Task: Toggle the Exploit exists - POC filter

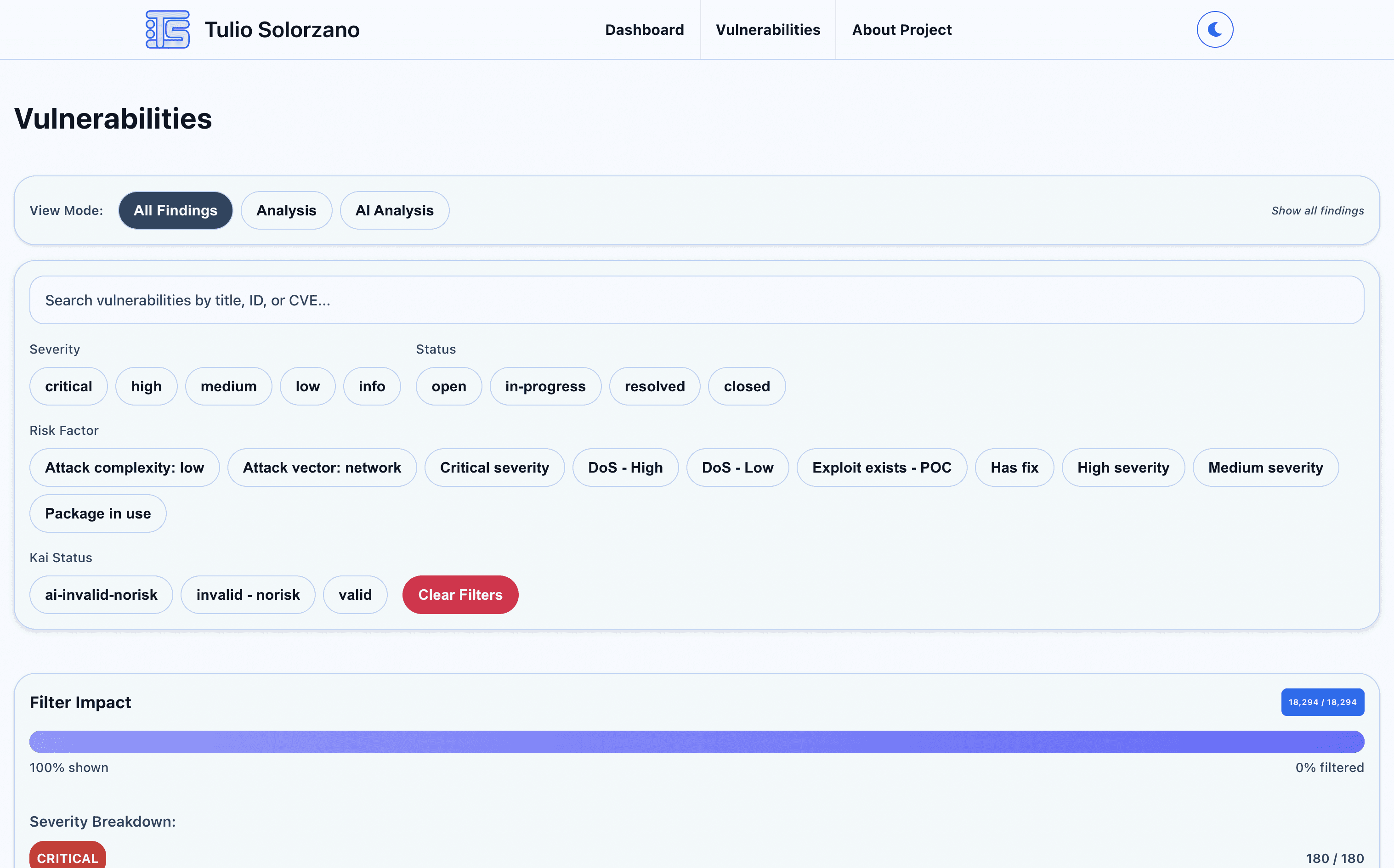Action: tap(882, 468)
